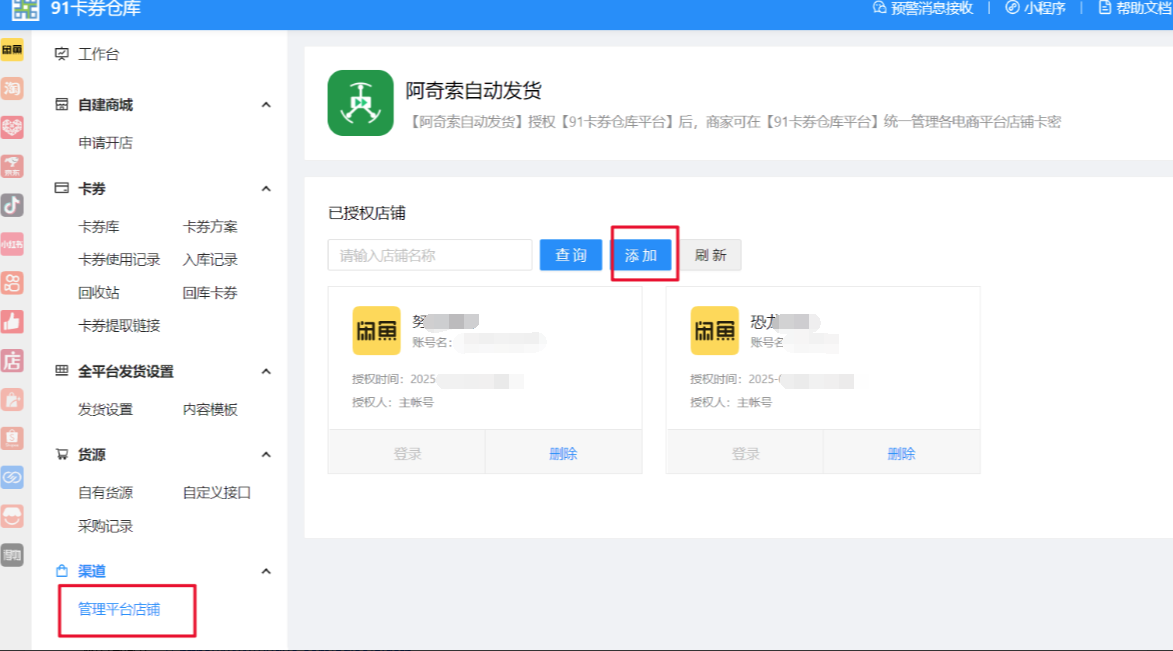Click the 刷新 refresh button
Screen dimensions: 1173x651
(711, 255)
